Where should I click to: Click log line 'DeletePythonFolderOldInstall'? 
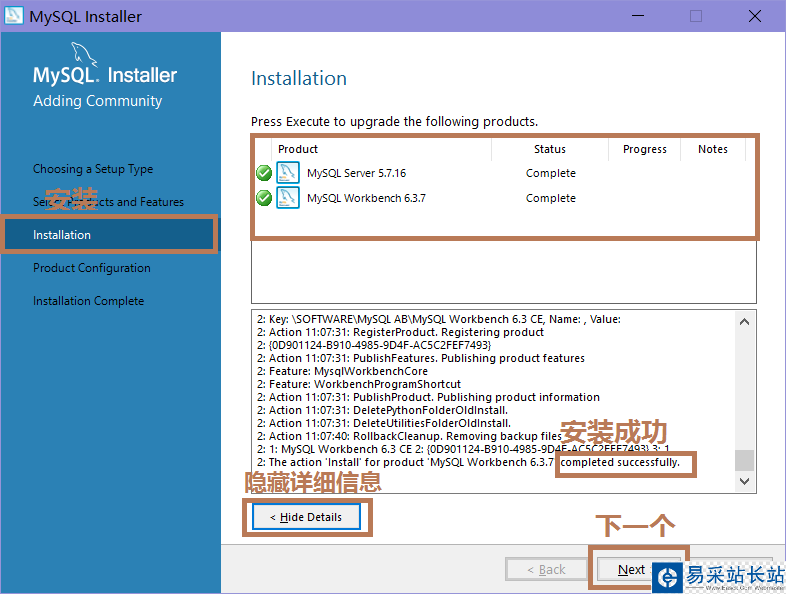pyautogui.click(x=382, y=410)
